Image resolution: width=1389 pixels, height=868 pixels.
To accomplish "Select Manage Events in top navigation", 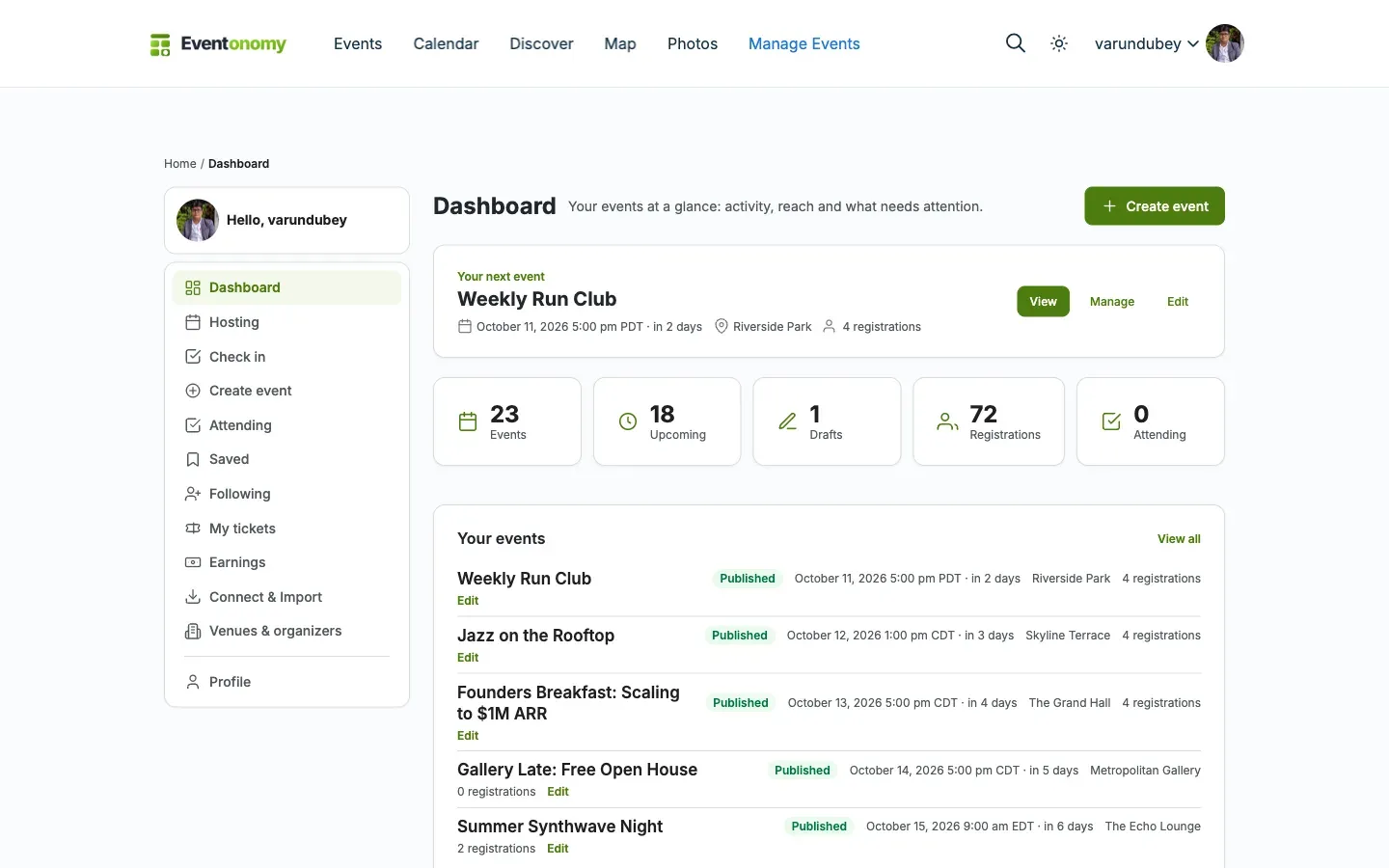I will click(804, 43).
